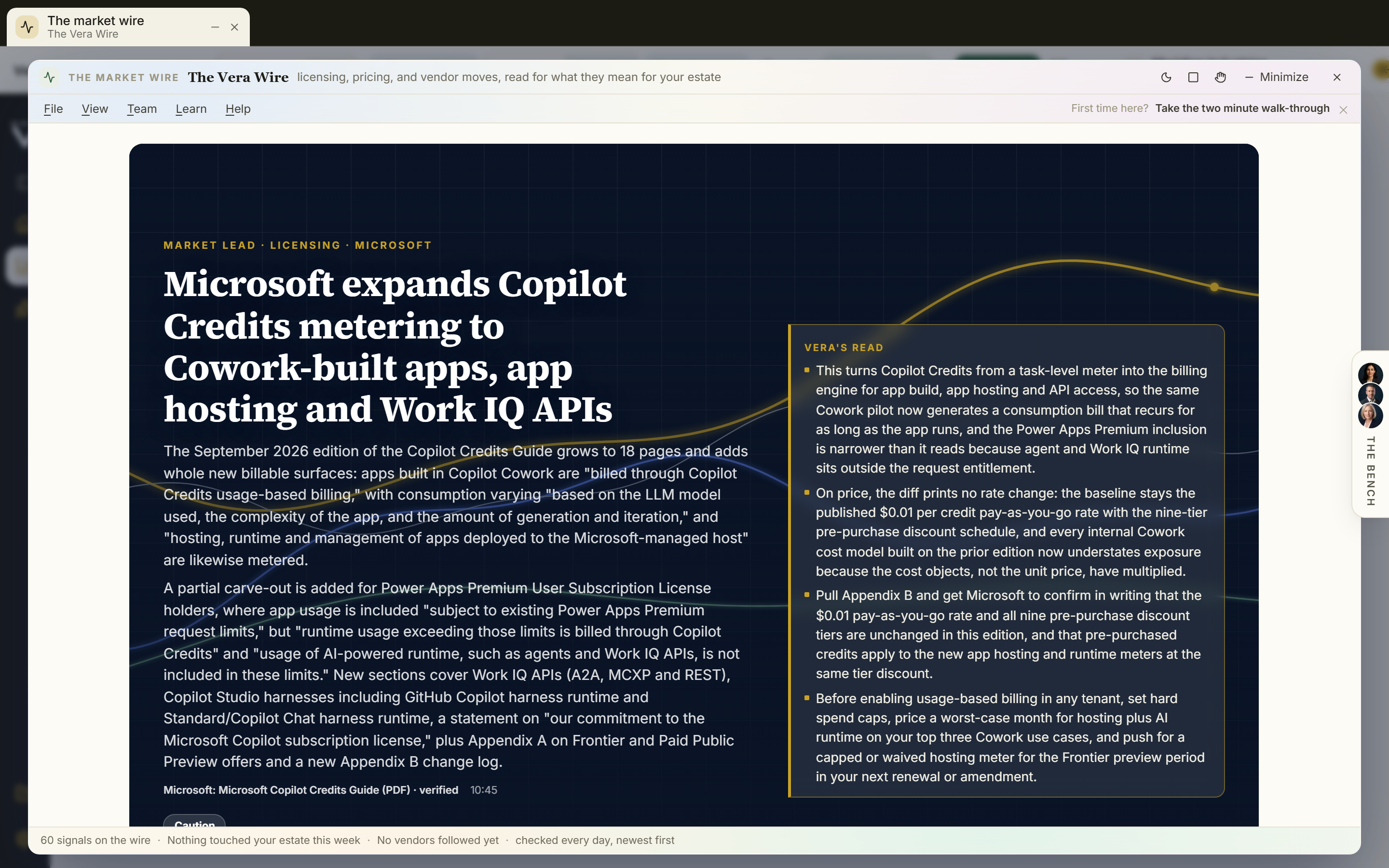Viewport: 1389px width, 868px height.
Task: Click the MARKET LEAD · LICENSING · MICROSOFT tag line
Action: click(297, 245)
